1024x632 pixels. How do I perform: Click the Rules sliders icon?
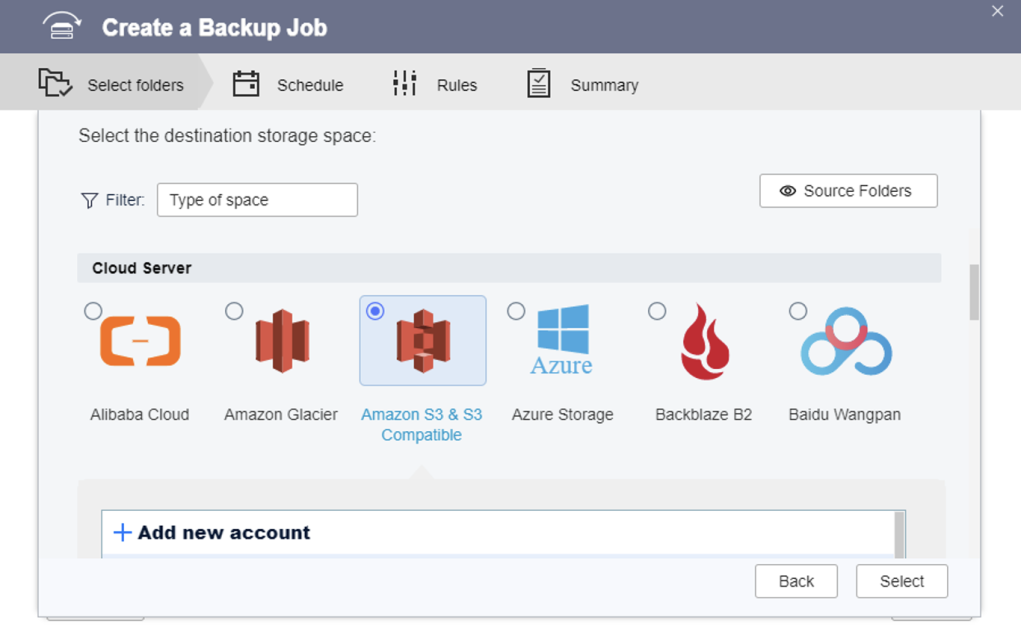[404, 83]
